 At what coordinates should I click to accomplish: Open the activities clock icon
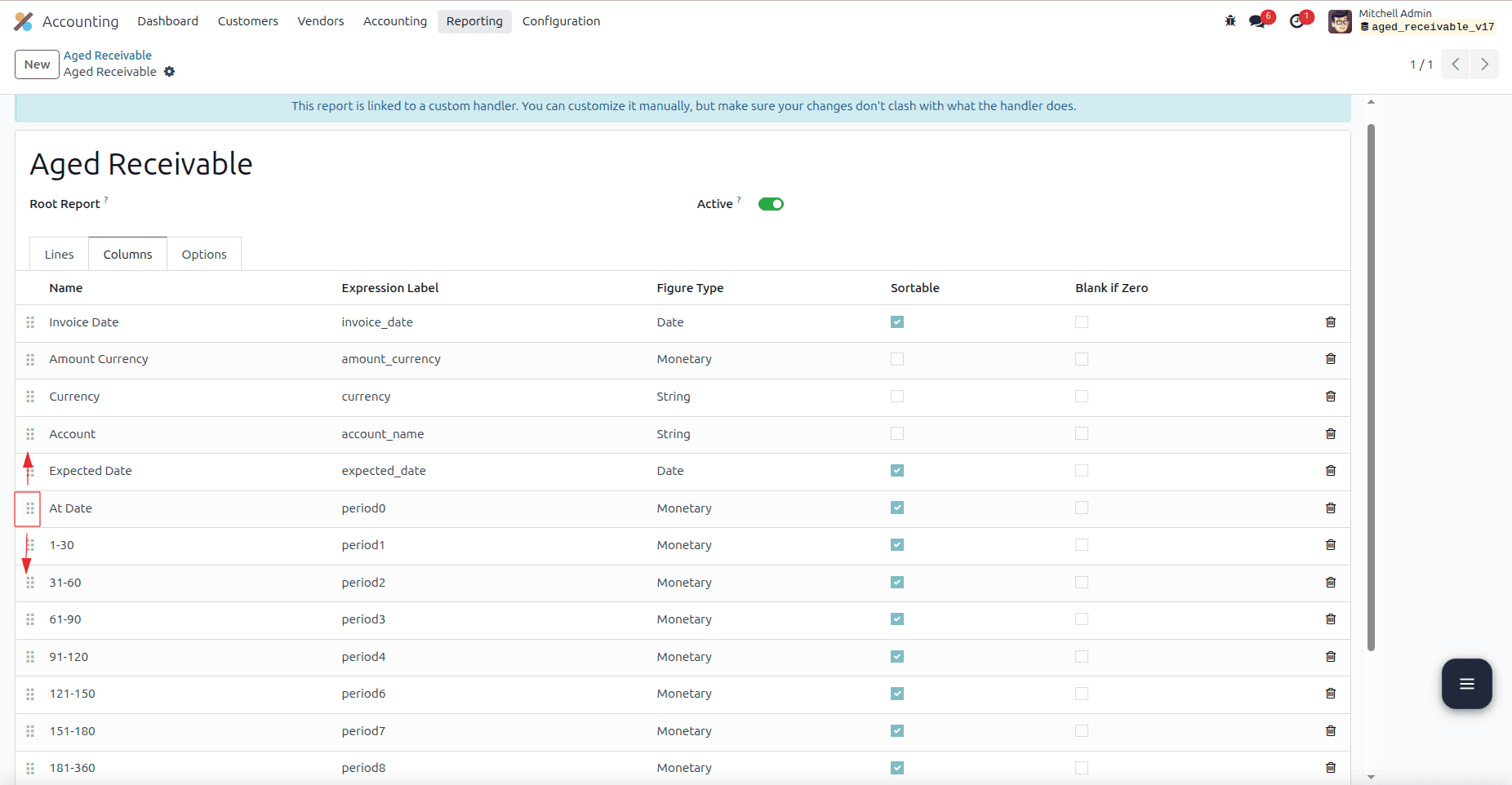pyautogui.click(x=1297, y=21)
